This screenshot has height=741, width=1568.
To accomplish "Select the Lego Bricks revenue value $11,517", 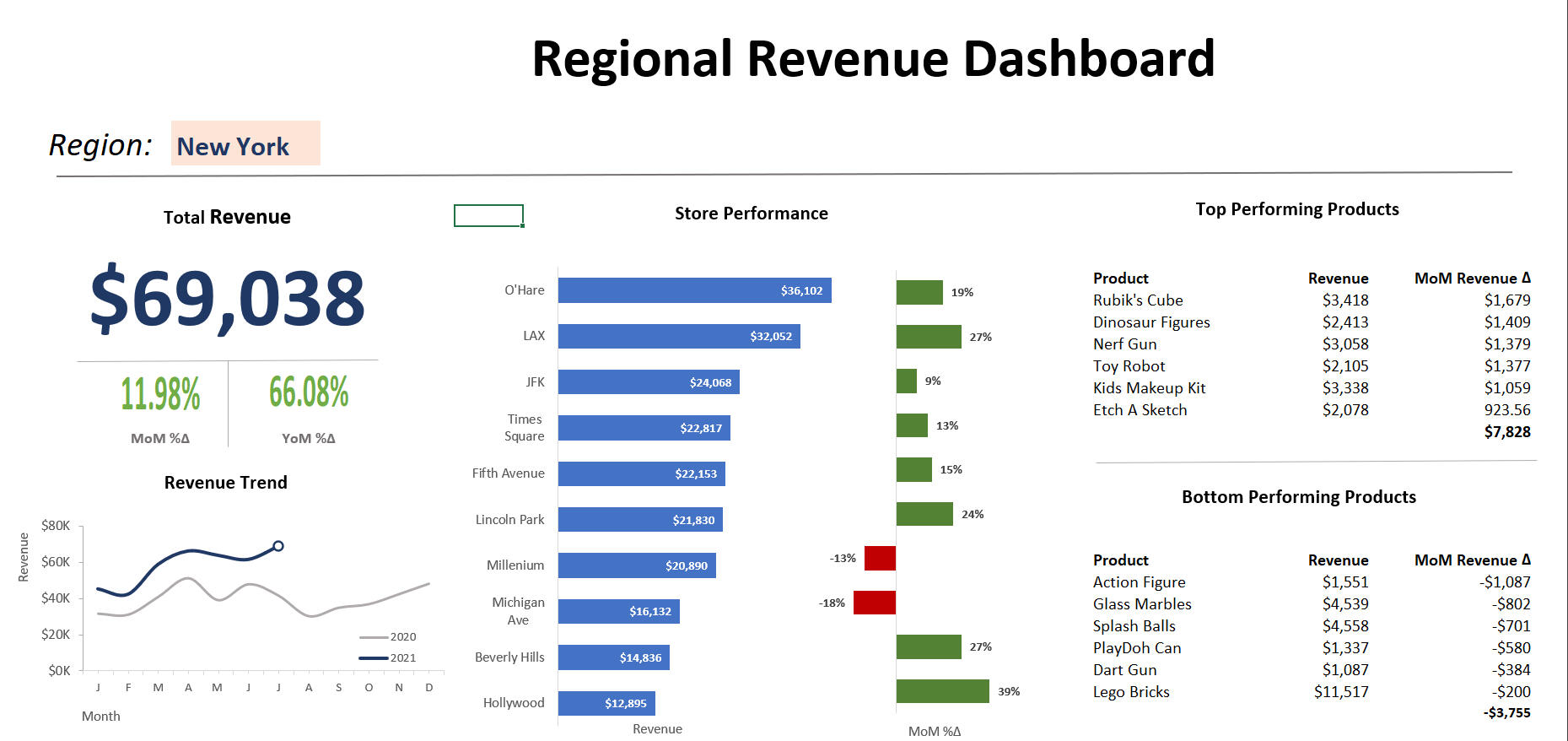I will click(x=1341, y=692).
